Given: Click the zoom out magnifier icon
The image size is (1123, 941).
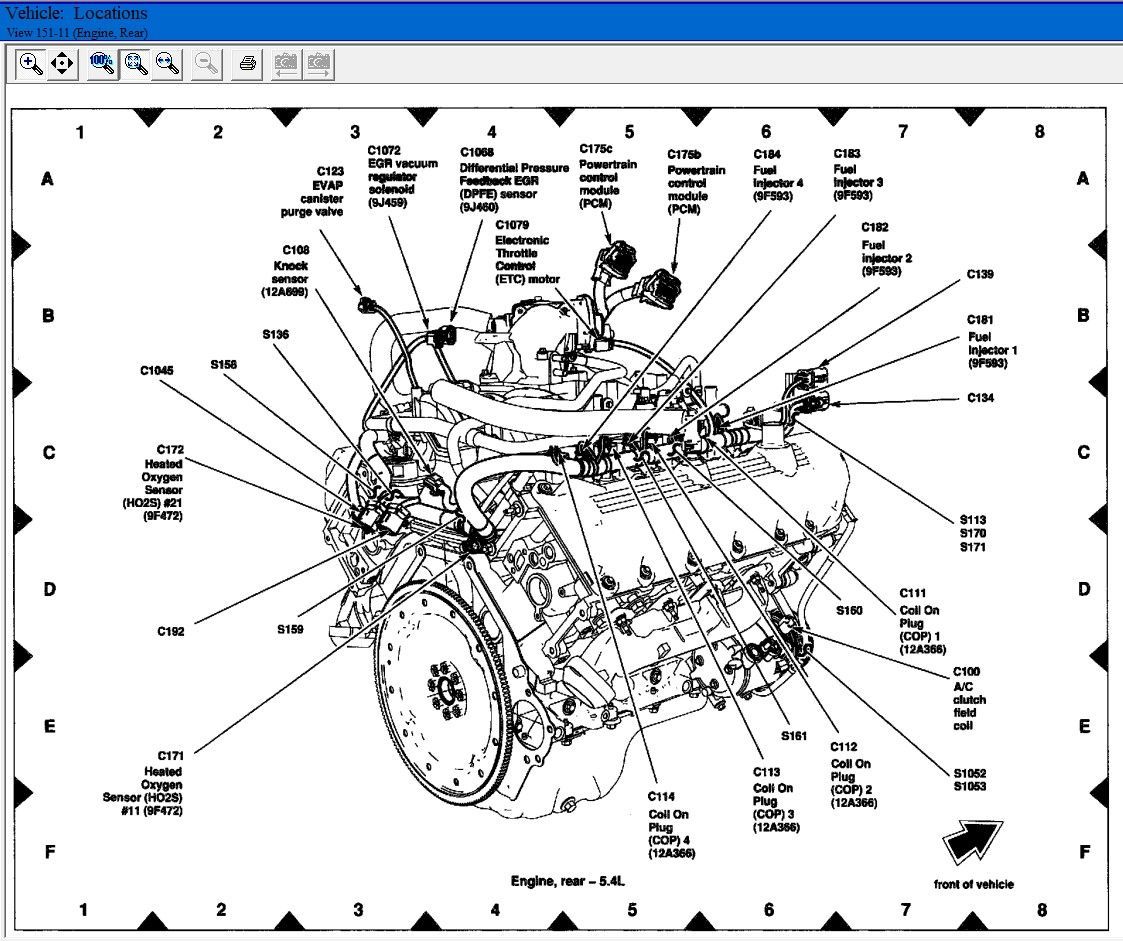Looking at the screenshot, I should (207, 64).
